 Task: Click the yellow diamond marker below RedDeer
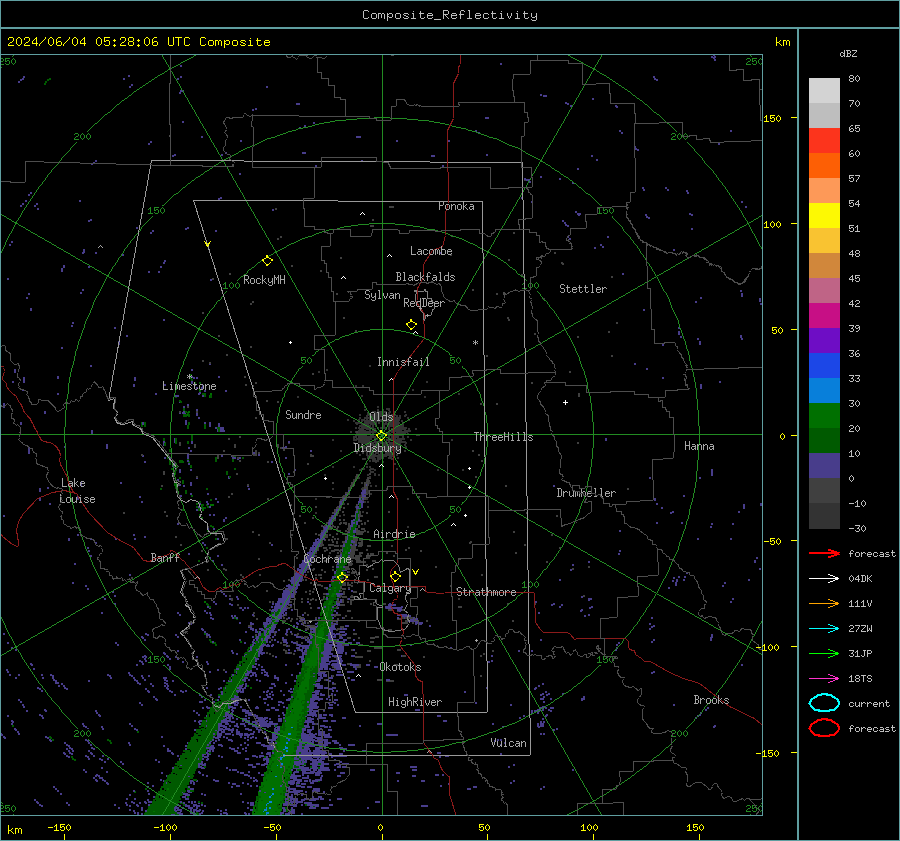(x=411, y=325)
